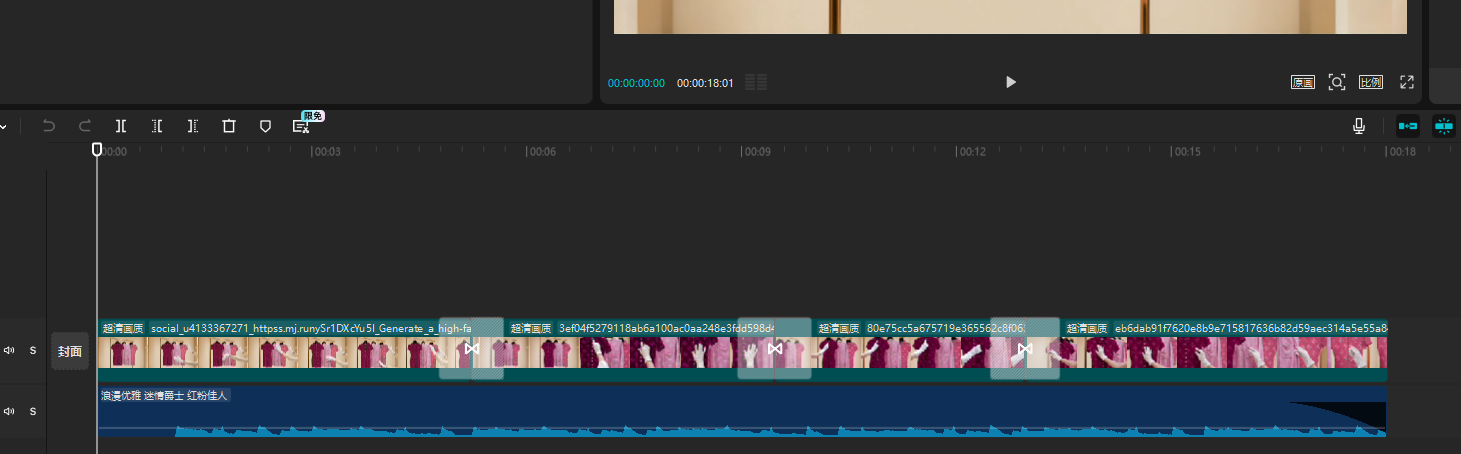Start recording with the microphone icon

[1359, 126]
